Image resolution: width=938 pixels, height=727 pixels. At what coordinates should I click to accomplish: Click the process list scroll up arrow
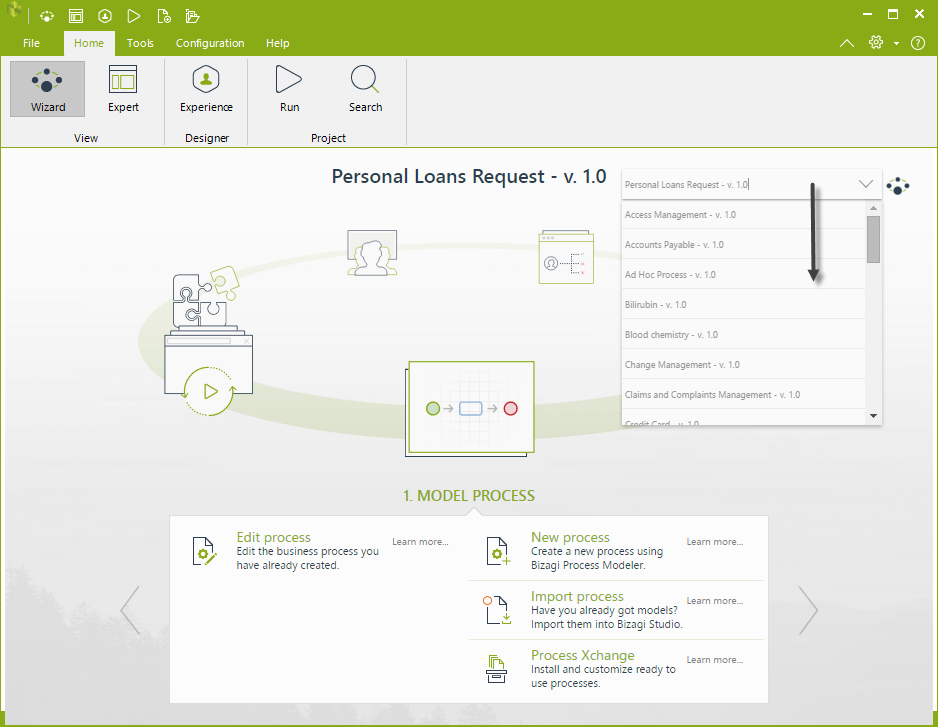tap(873, 208)
